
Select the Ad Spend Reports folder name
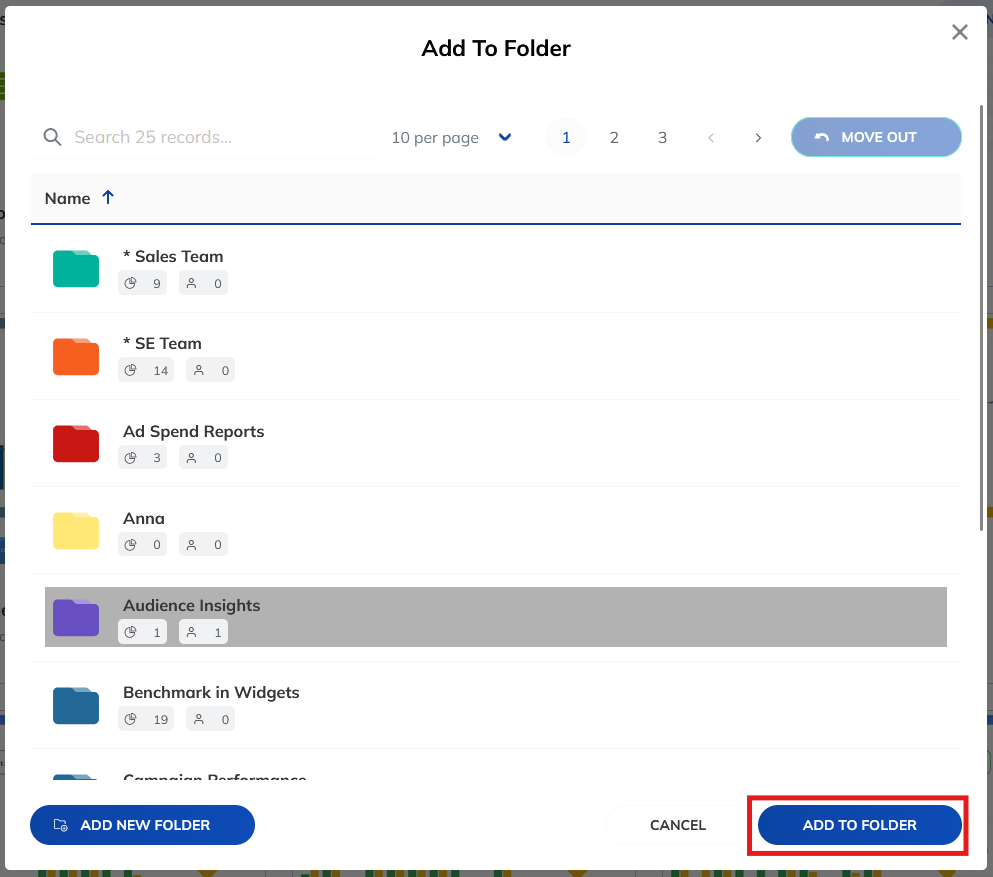193,431
